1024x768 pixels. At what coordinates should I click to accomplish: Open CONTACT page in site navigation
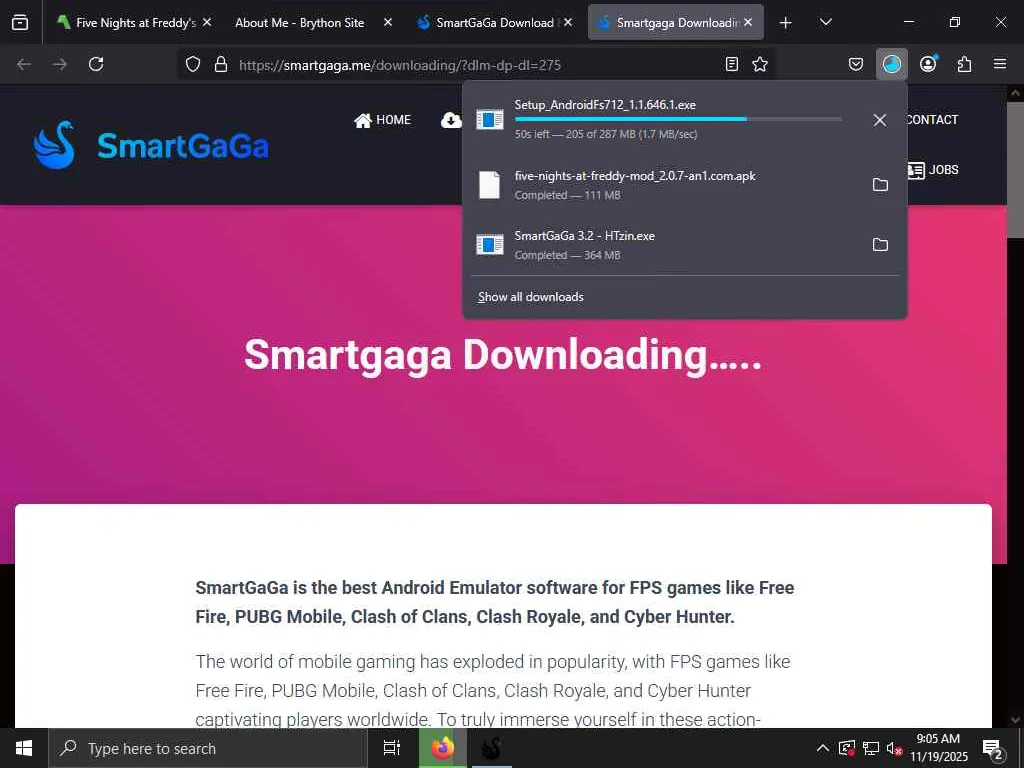933,120
